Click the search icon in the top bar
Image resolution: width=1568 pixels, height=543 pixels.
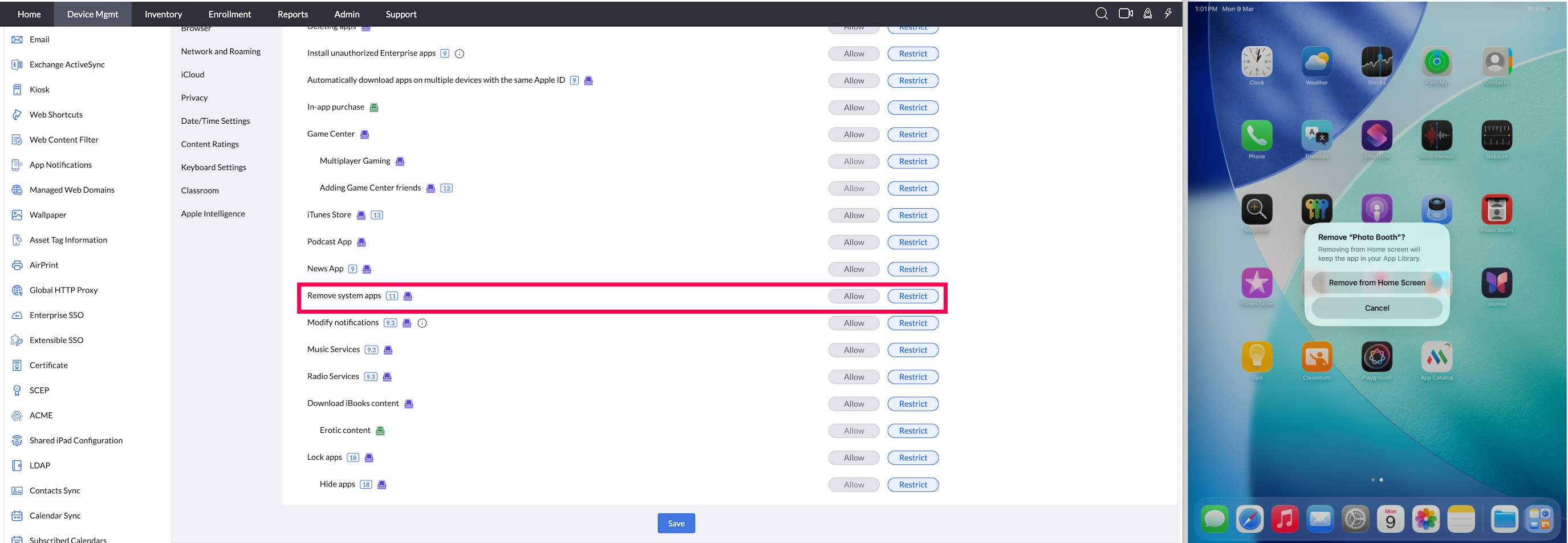(x=1101, y=13)
